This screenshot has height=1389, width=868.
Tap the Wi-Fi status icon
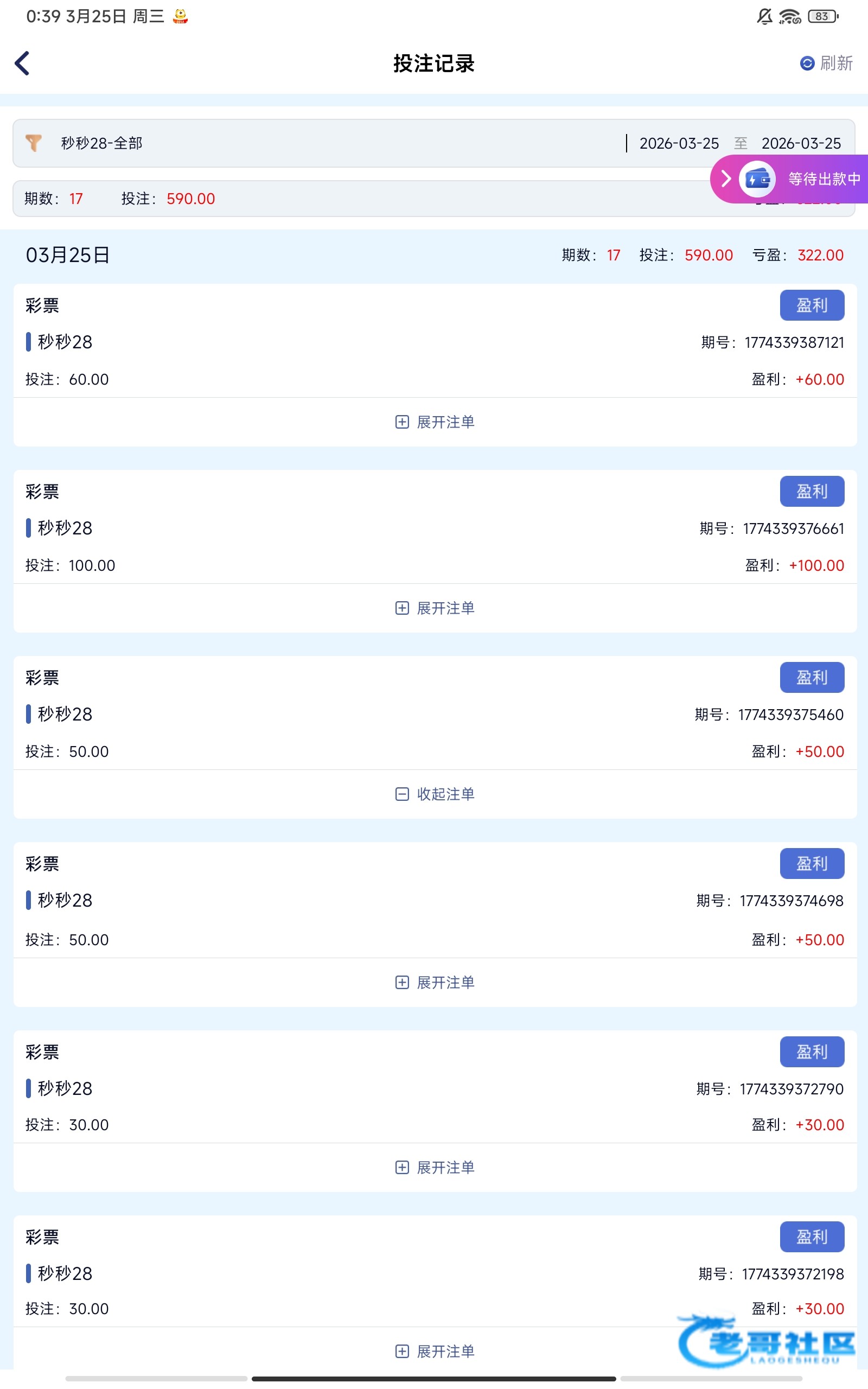(790, 16)
